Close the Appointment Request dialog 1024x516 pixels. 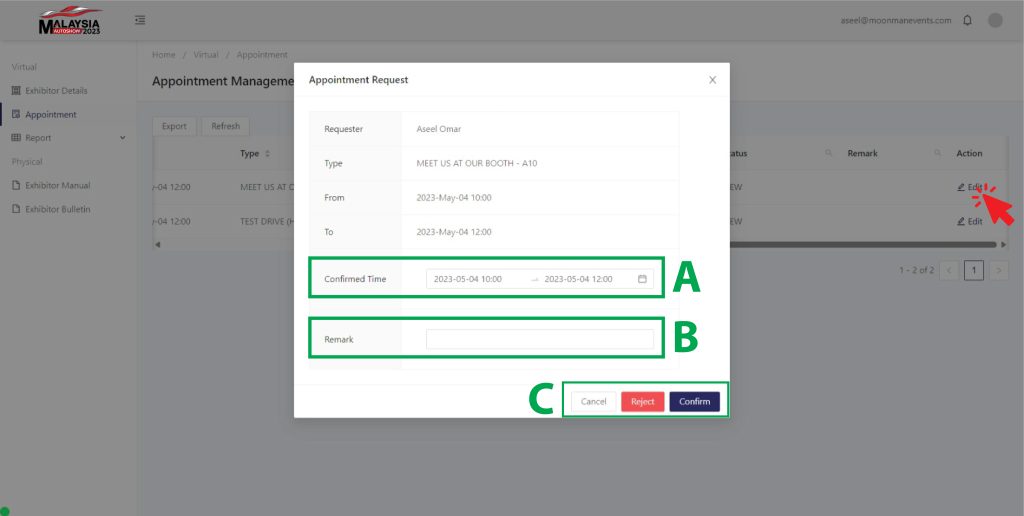(712, 80)
